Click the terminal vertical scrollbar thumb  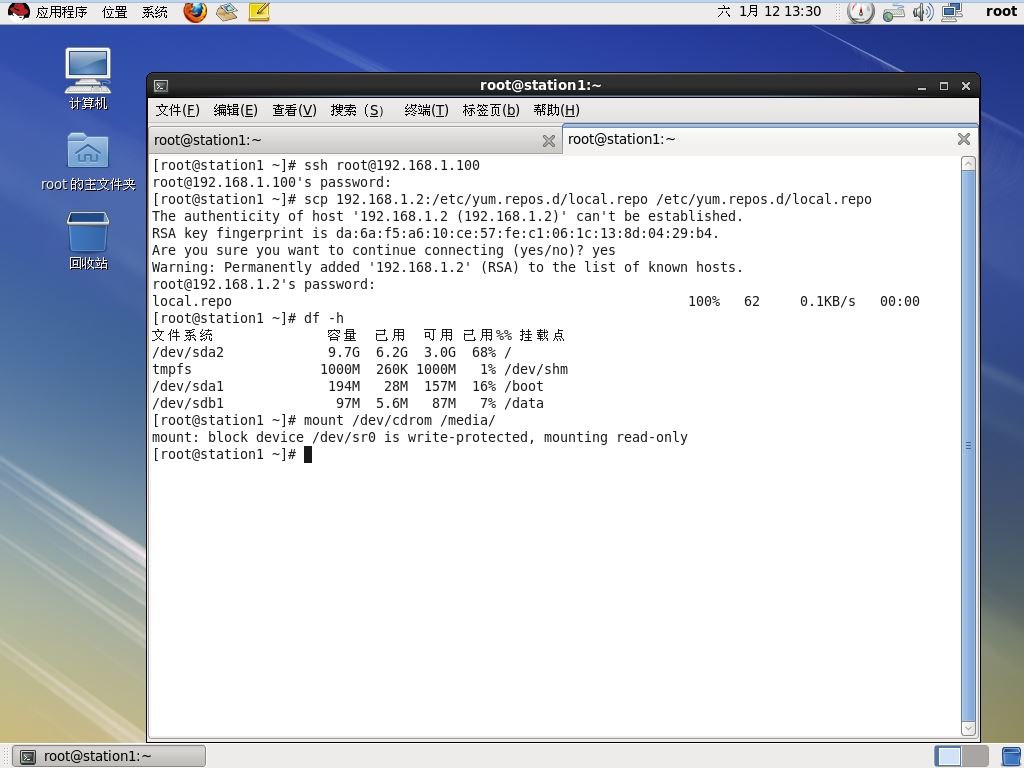[x=968, y=445]
